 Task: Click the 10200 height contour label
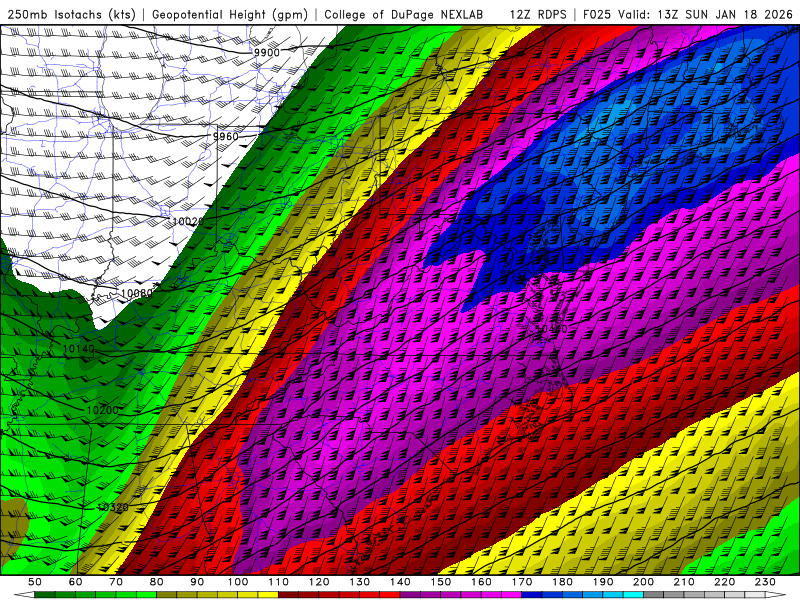coord(103,410)
